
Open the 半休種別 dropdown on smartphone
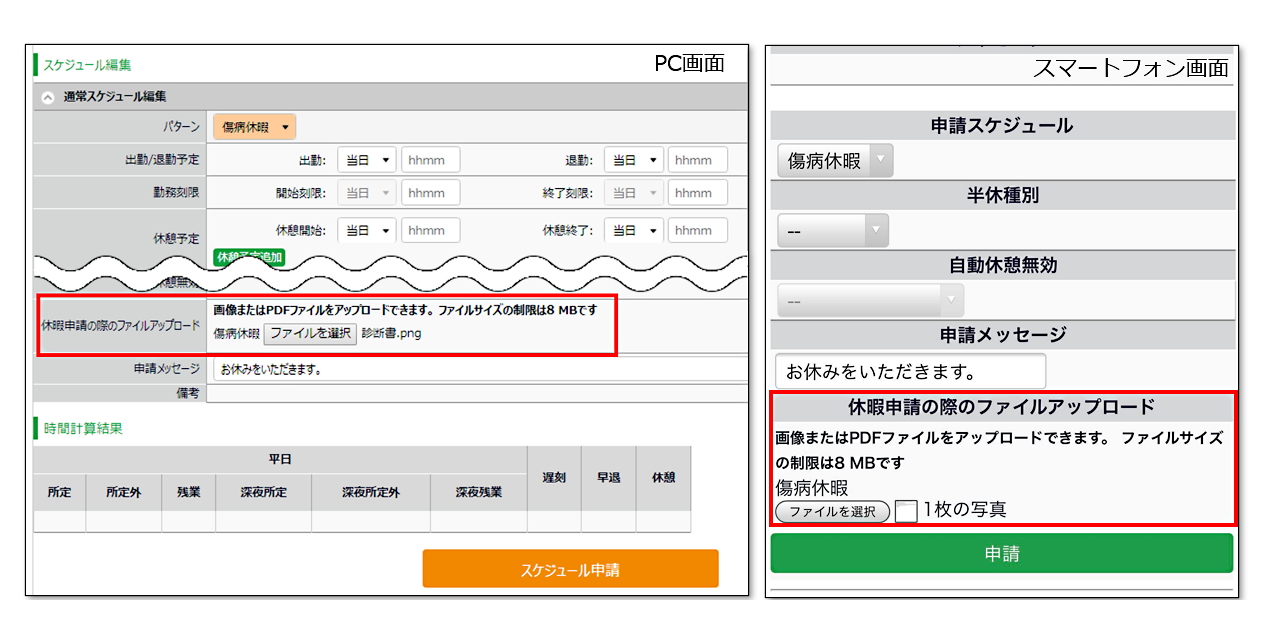[x=832, y=231]
